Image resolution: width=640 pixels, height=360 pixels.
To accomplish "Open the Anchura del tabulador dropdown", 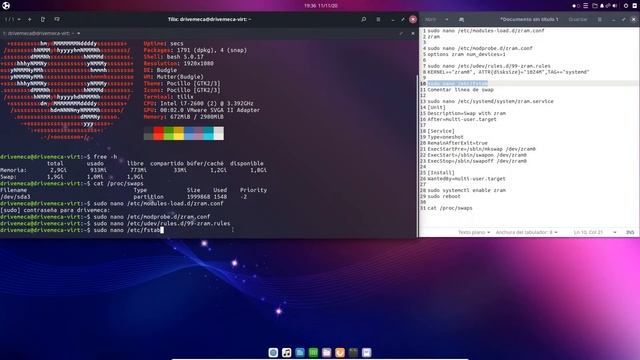I will pyautogui.click(x=527, y=232).
